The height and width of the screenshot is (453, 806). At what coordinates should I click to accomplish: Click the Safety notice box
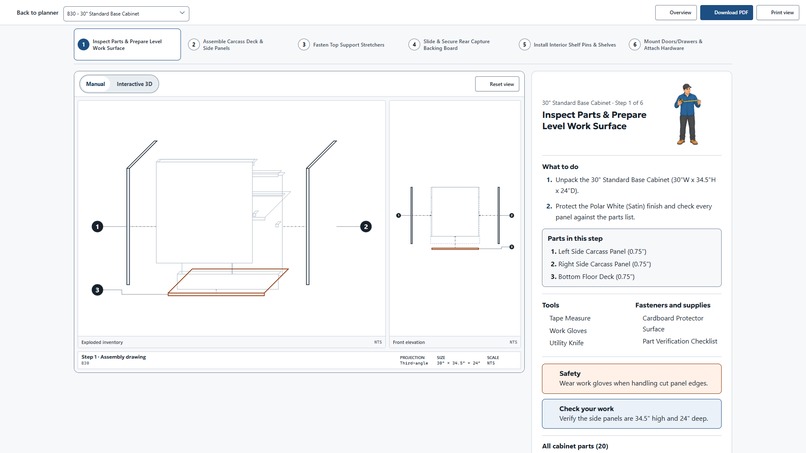[631, 378]
